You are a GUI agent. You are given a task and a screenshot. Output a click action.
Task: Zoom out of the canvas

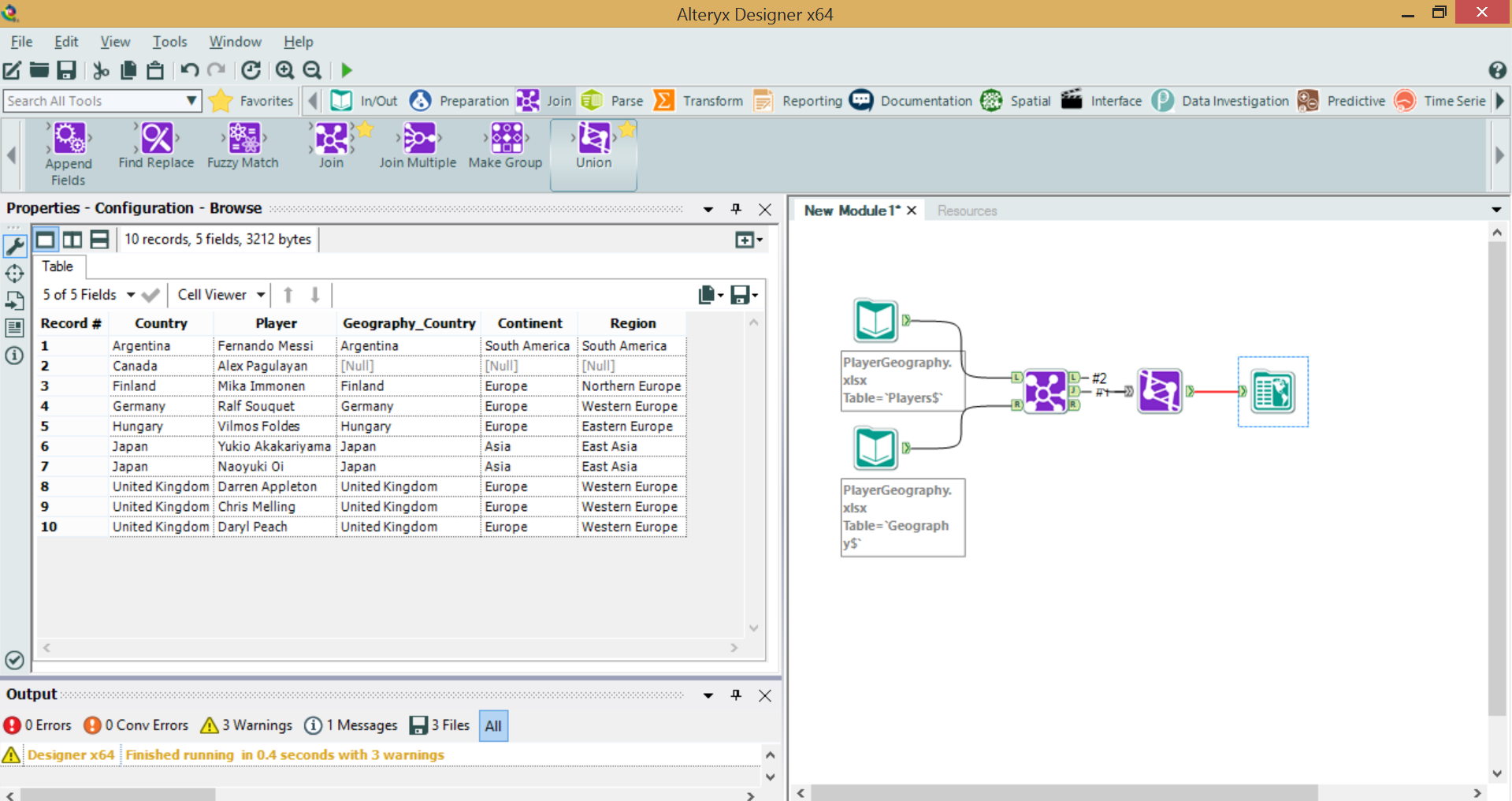coord(312,70)
